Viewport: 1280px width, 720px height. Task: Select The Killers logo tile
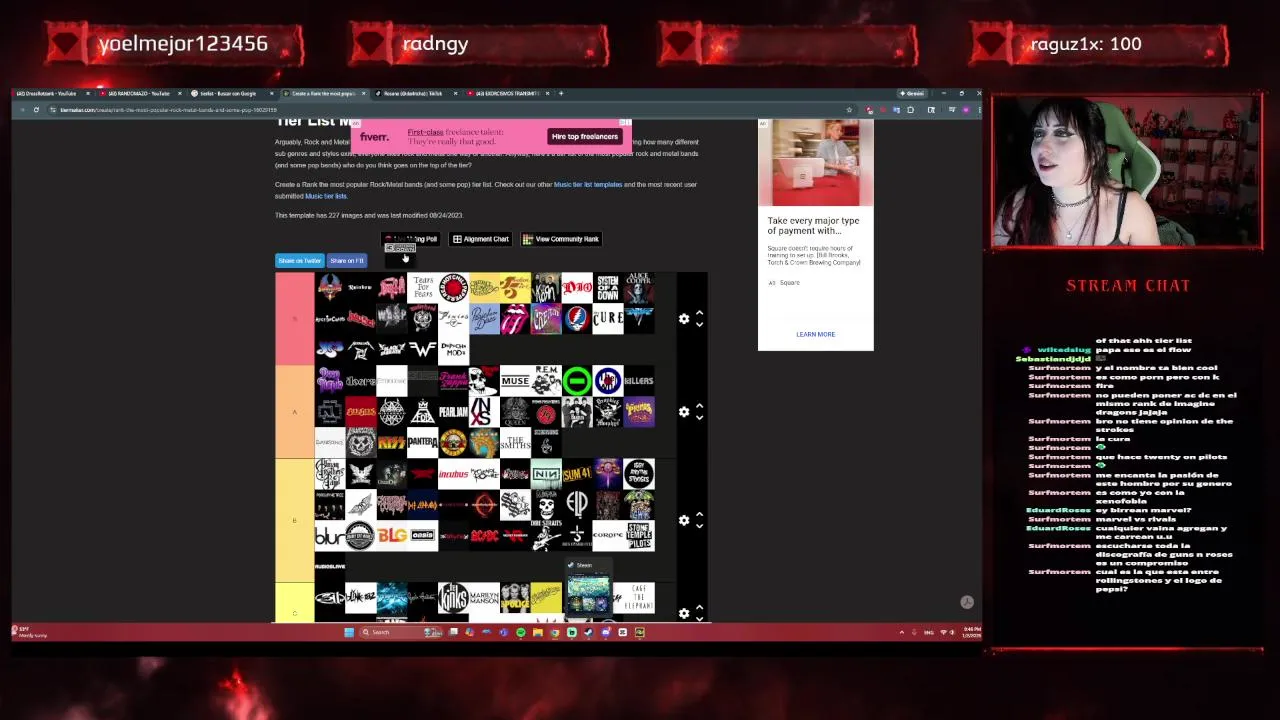click(x=639, y=381)
